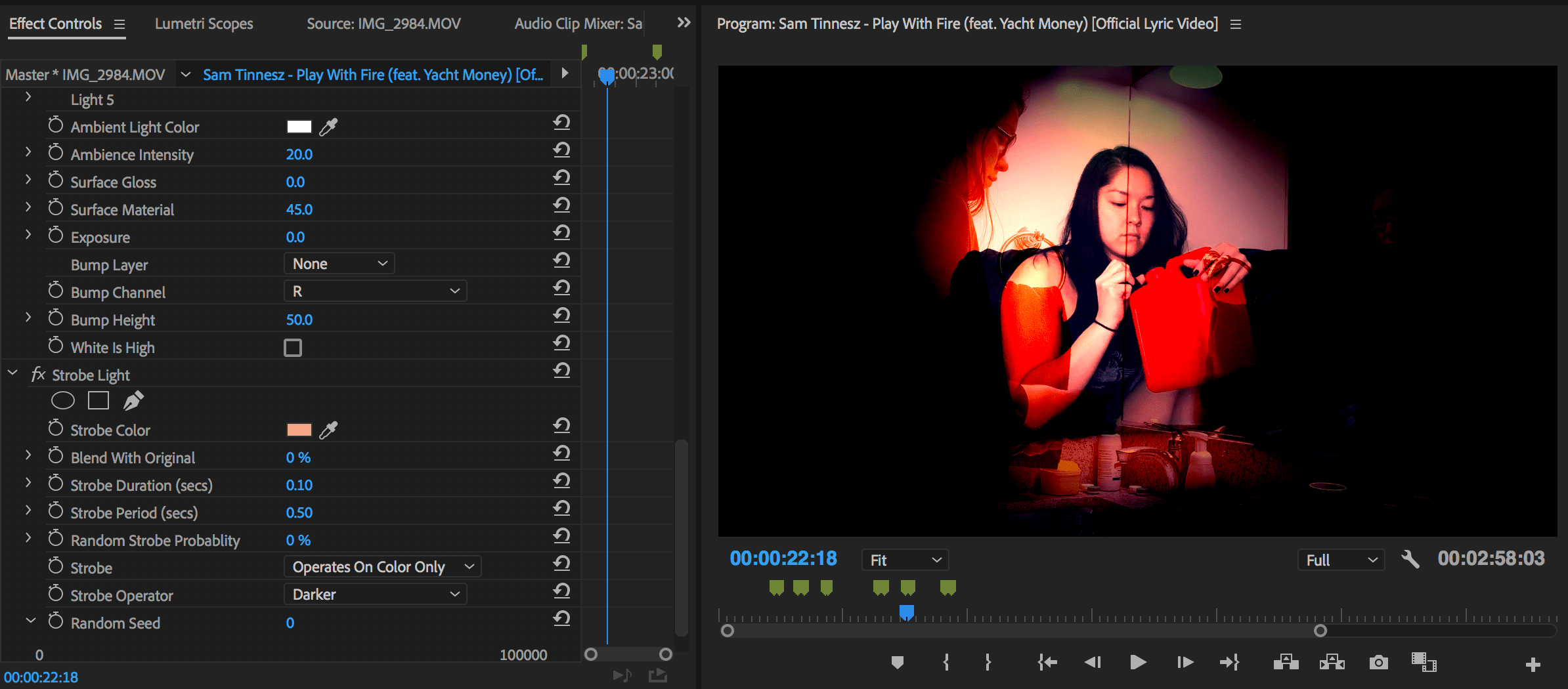This screenshot has width=1568, height=689.
Task: Change the Strobe Operator from Darker
Action: coord(374,594)
